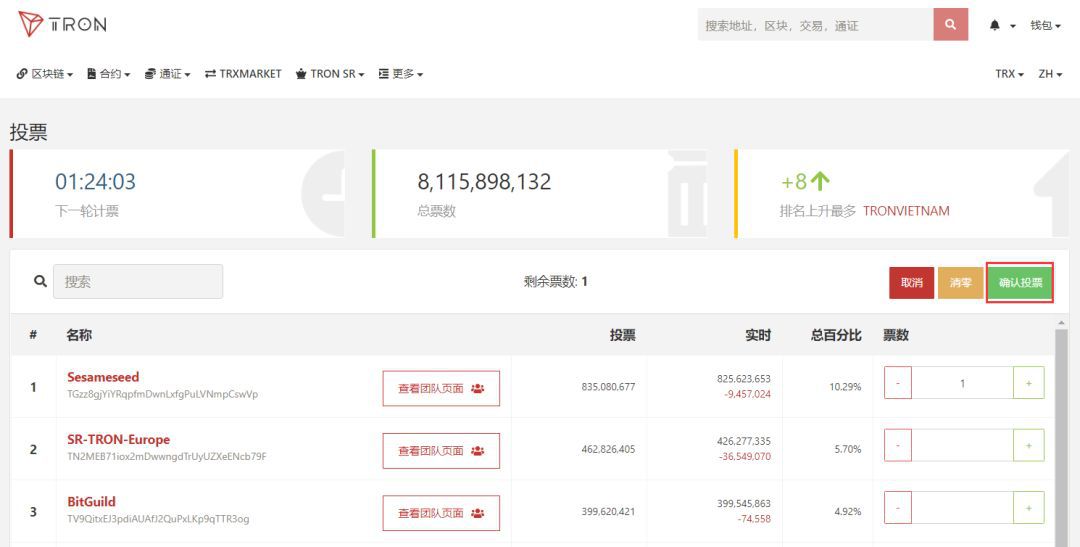Click the total votes 8,115,898,132
Viewport: 1080px width, 547px height.
click(484, 182)
